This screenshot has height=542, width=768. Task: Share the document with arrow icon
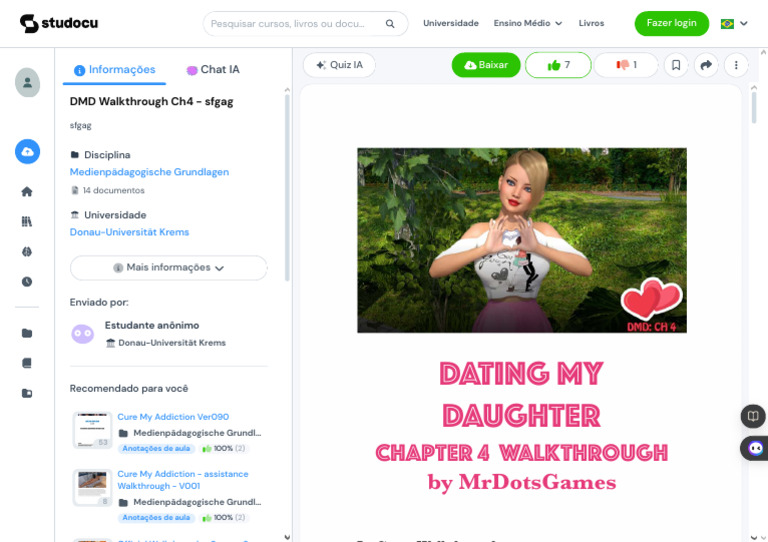point(706,65)
